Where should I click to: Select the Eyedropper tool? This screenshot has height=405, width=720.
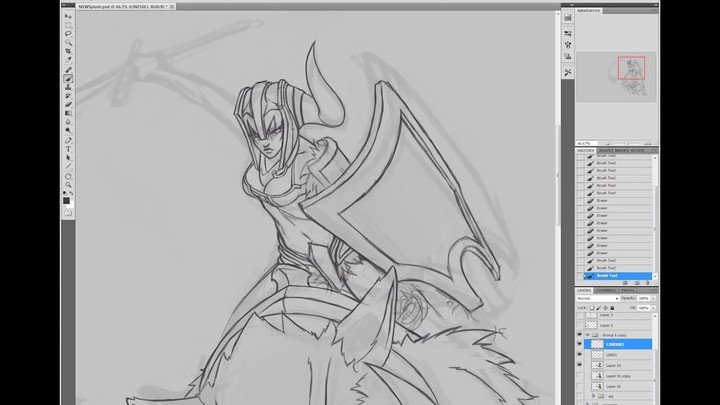coord(68,60)
